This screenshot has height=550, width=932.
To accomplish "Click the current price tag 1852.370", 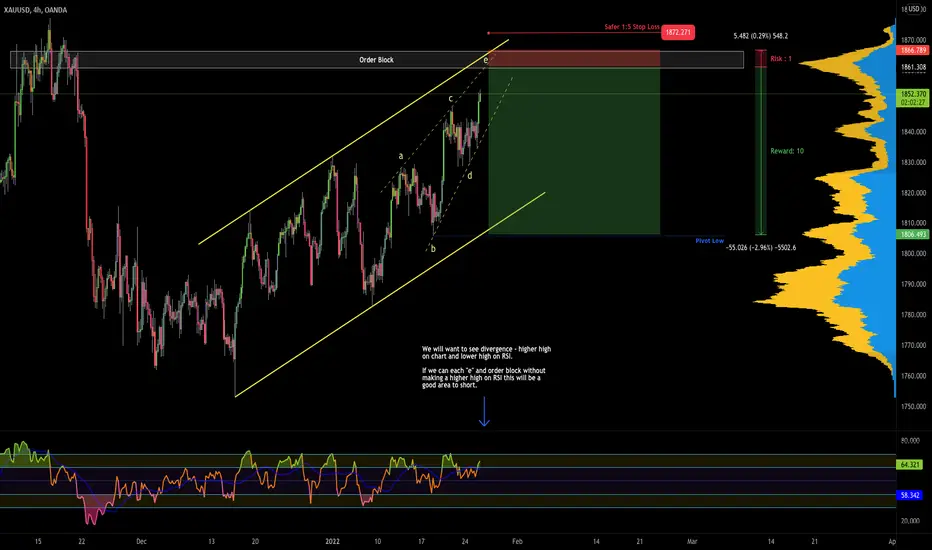I will point(913,94).
